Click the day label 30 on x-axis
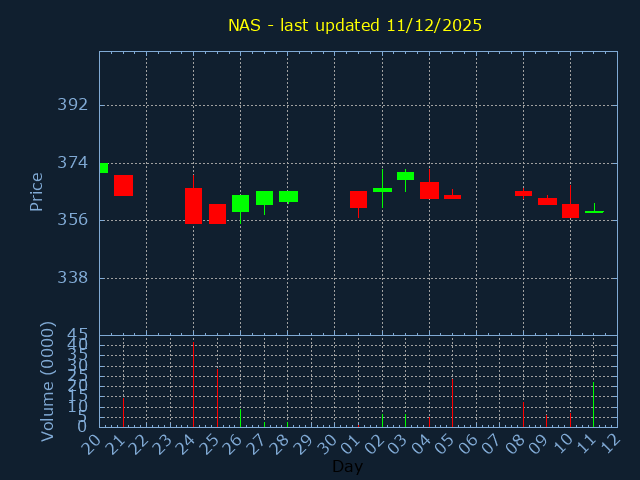Screen dimensions: 640x480 pos(327,443)
